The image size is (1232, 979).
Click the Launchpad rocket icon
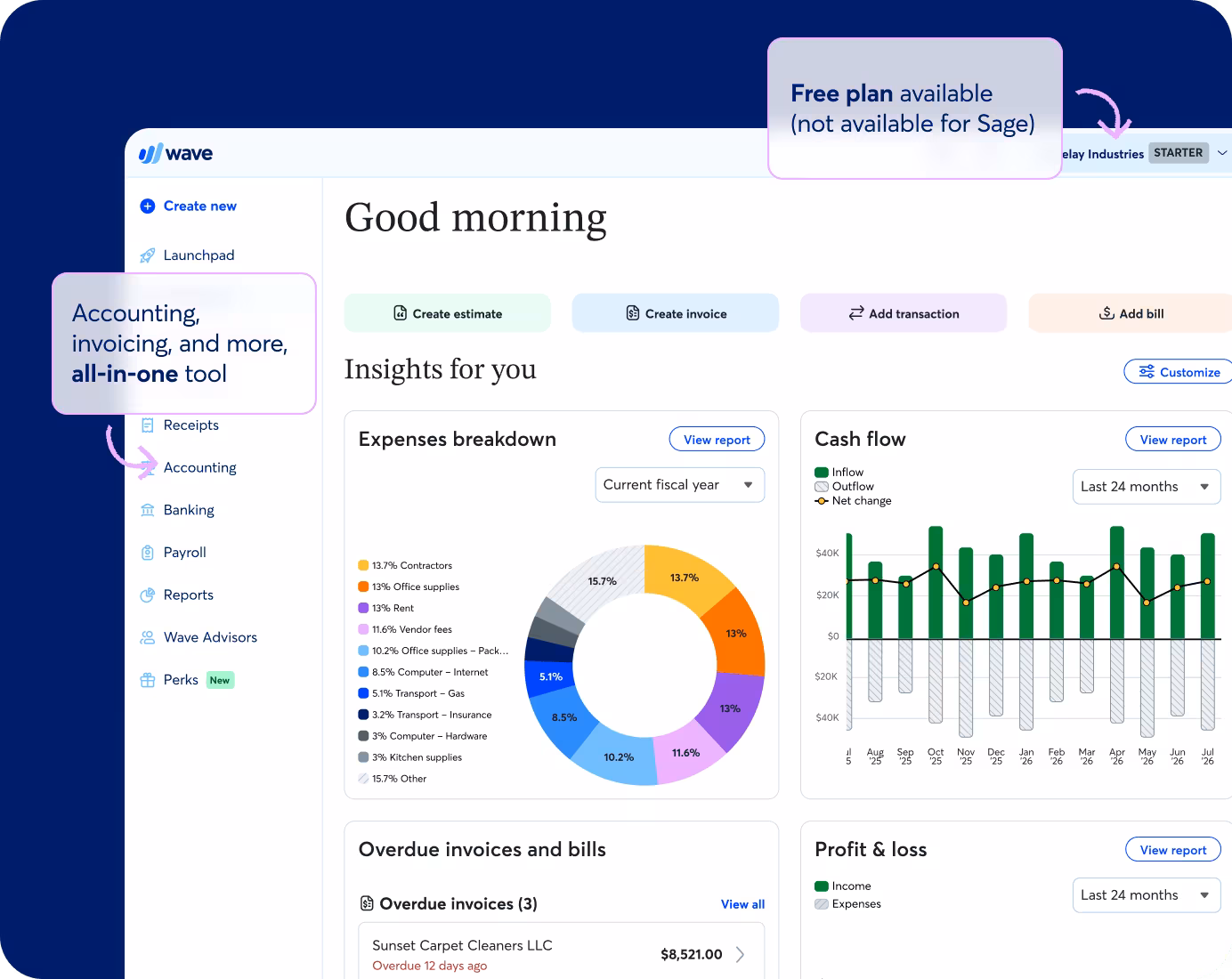tap(148, 255)
